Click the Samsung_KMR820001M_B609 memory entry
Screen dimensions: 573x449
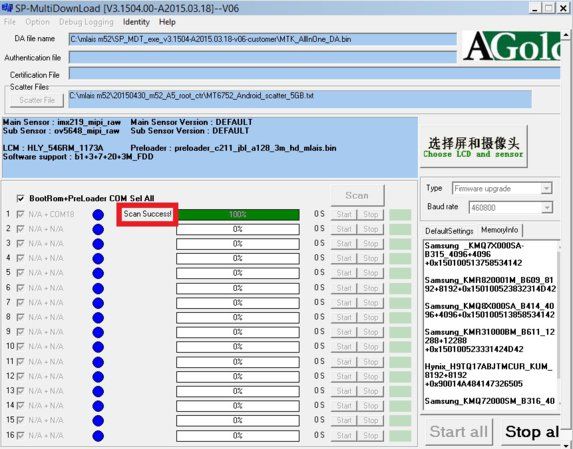coord(490,284)
